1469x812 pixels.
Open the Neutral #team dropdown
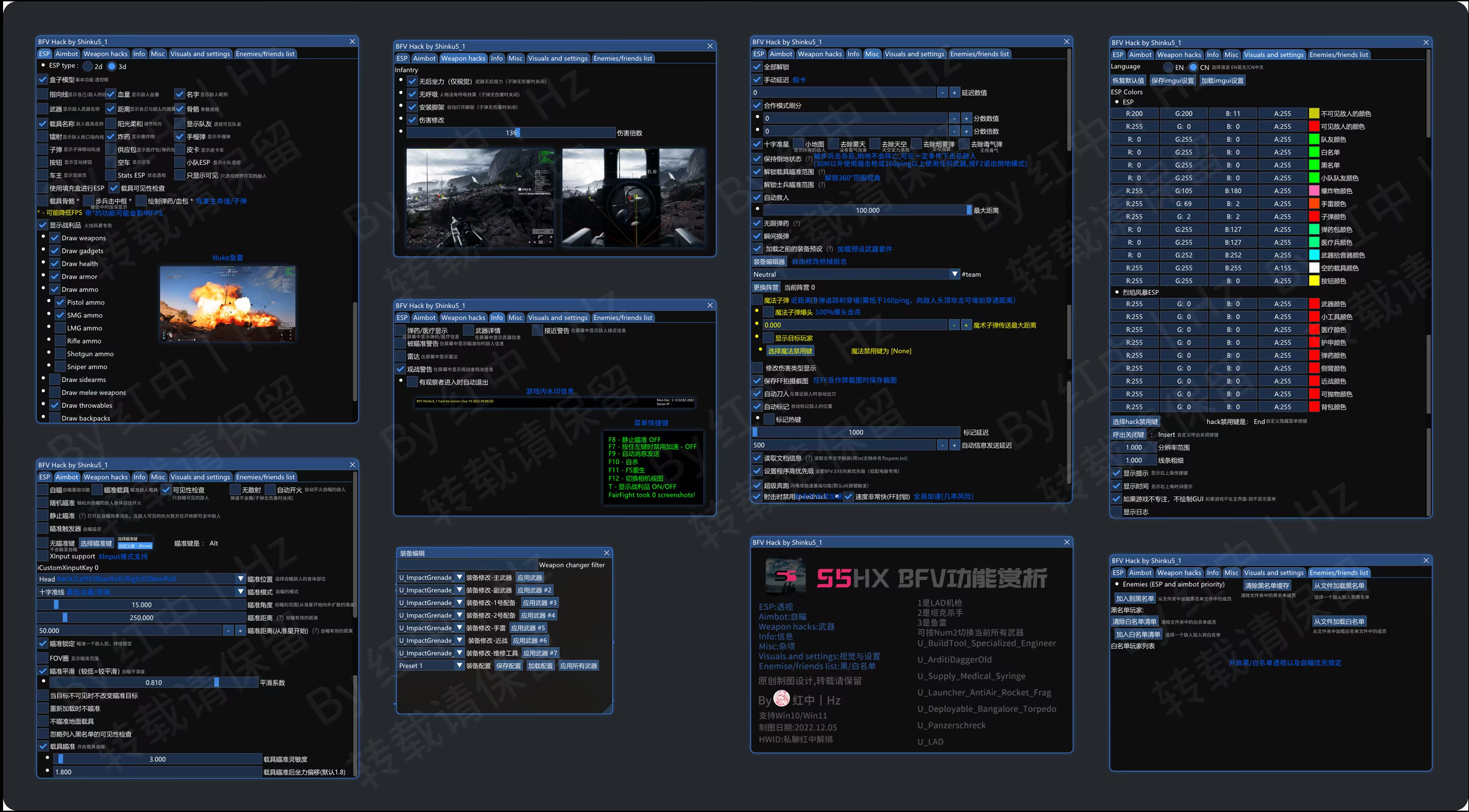tap(954, 274)
